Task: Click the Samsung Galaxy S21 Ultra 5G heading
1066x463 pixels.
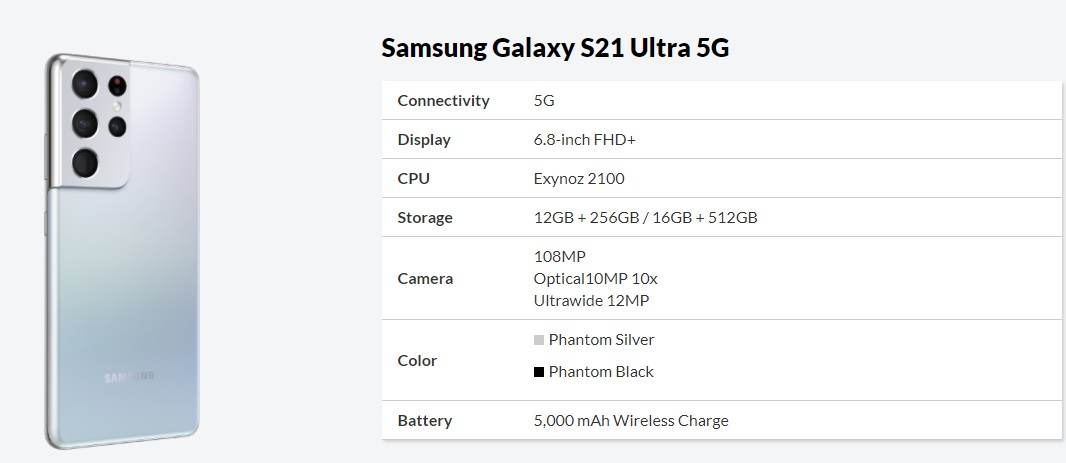Action: pos(555,48)
